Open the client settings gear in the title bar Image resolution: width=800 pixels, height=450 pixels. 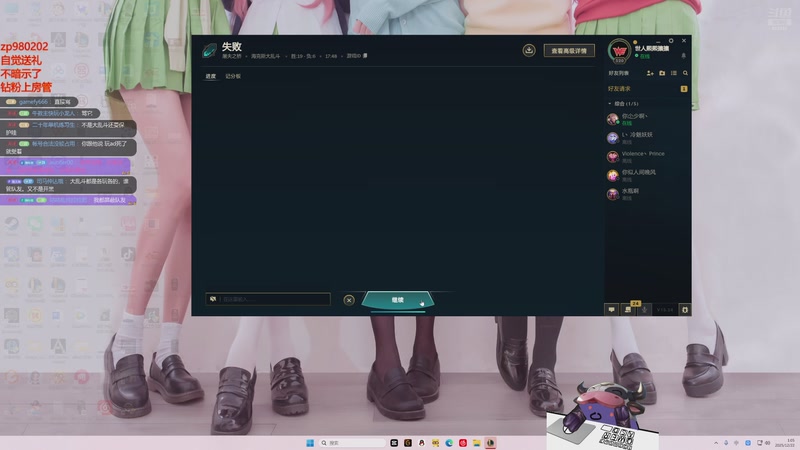(671, 41)
